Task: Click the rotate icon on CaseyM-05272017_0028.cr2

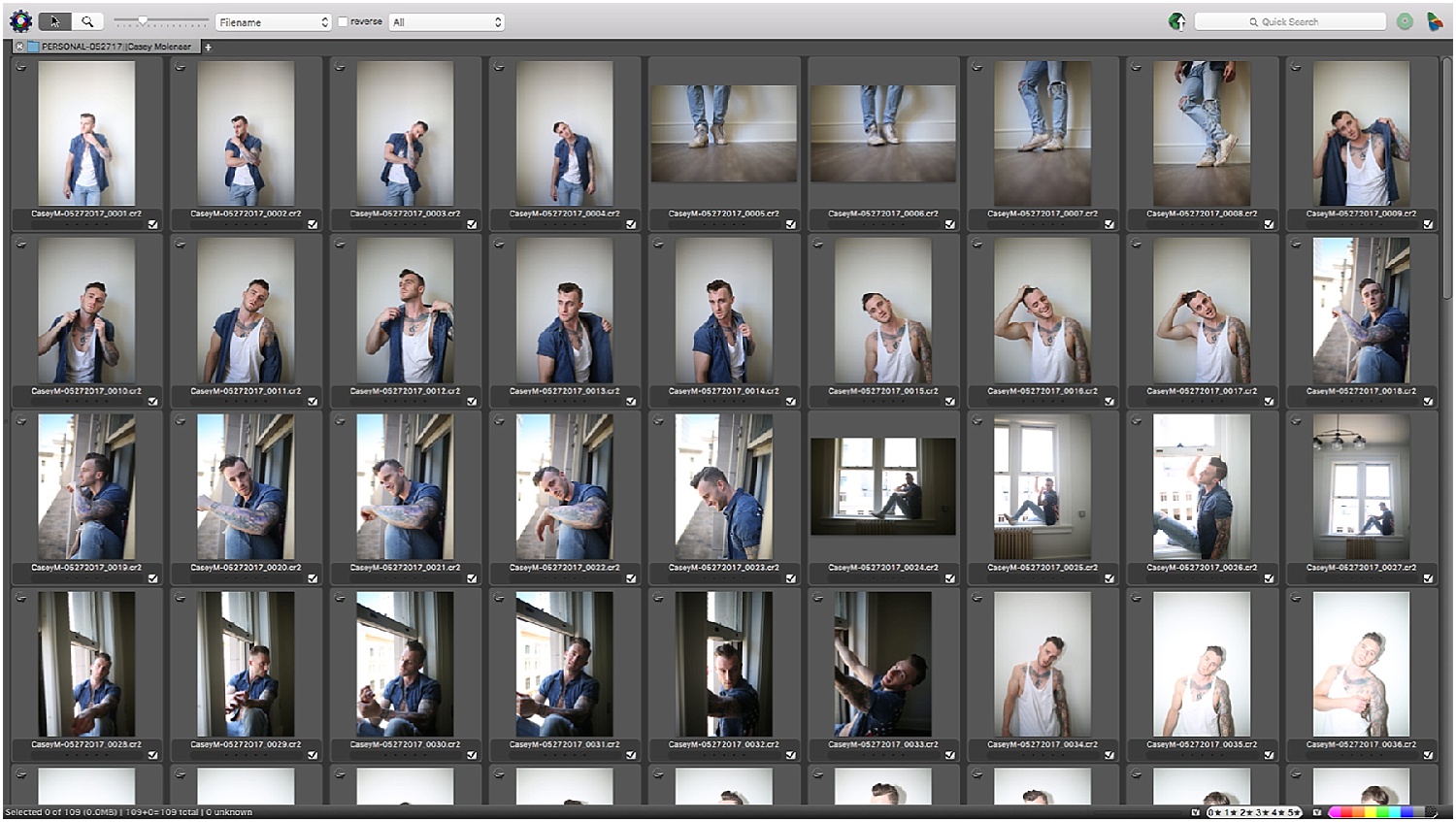Action: coord(21,599)
